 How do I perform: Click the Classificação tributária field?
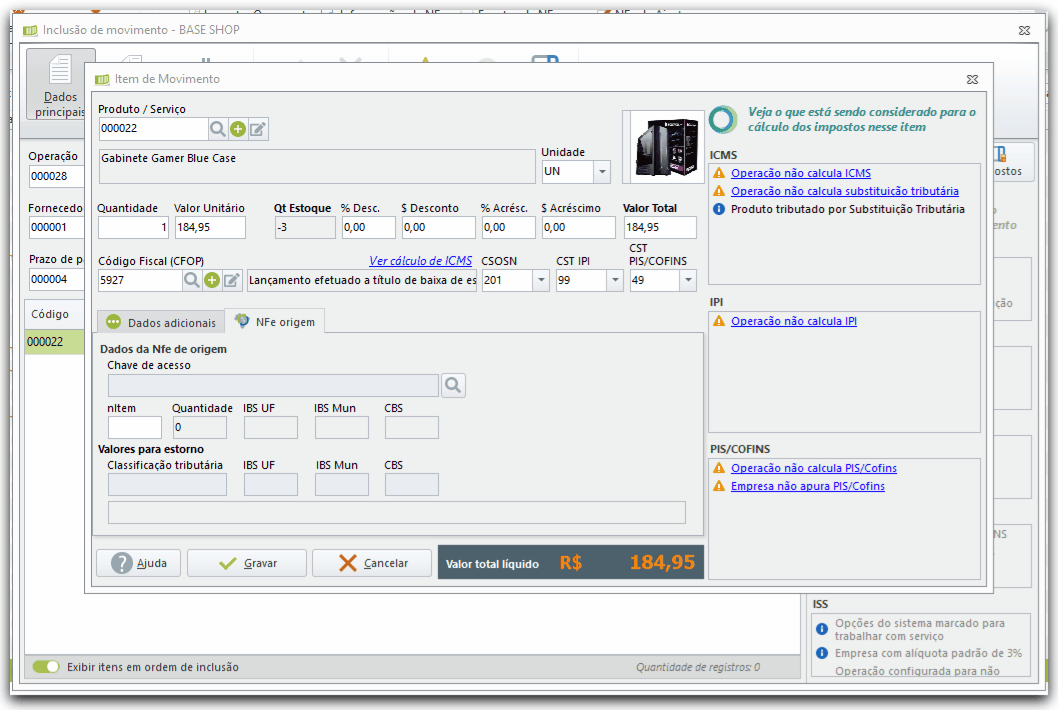pos(167,485)
